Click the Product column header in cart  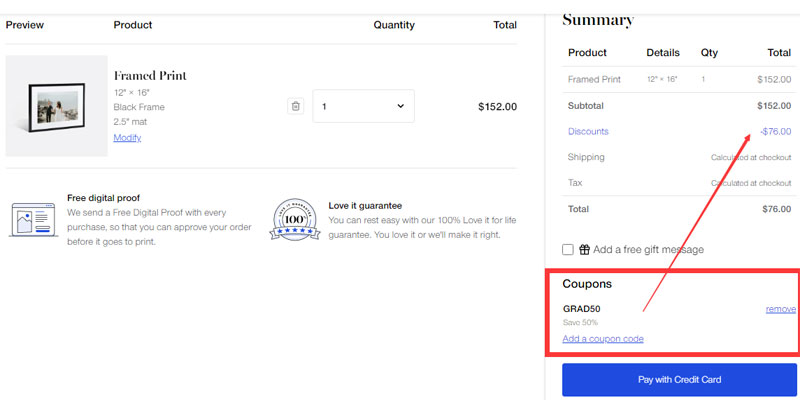tap(133, 25)
